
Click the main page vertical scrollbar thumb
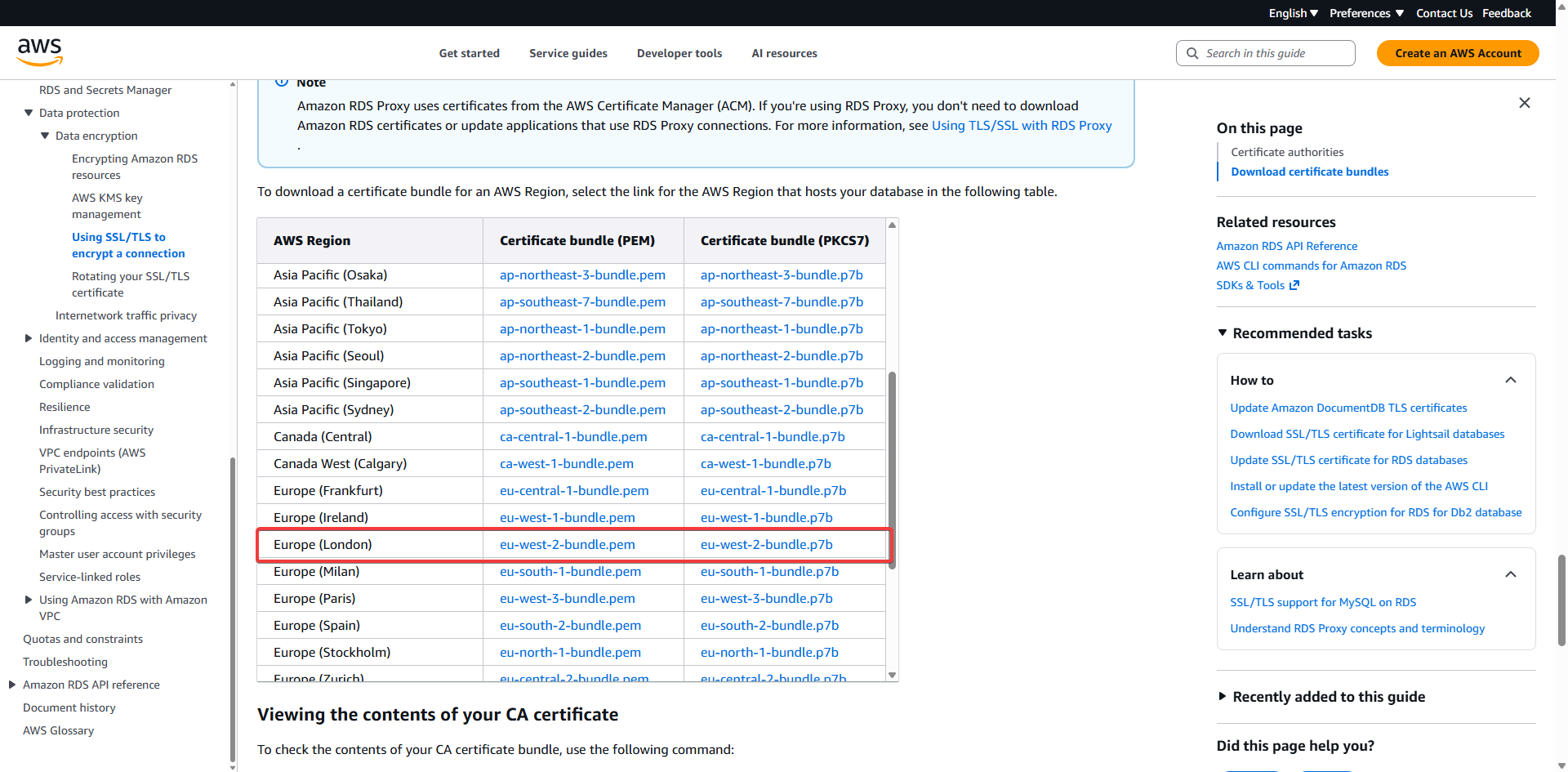(x=1561, y=600)
